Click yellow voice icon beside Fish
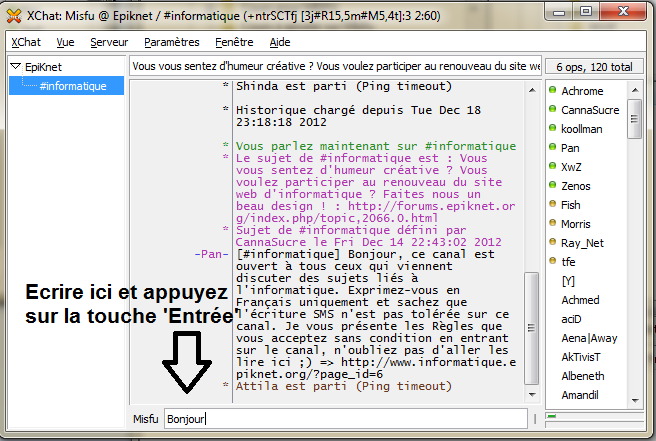Image resolution: width=656 pixels, height=441 pixels. tap(552, 204)
